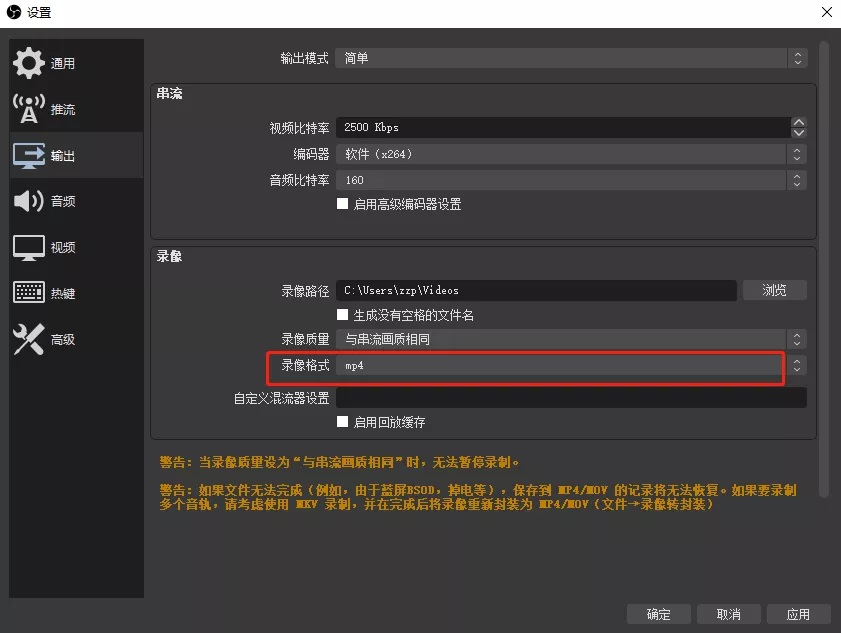Click the 通用 gear icon in sidebar
The height and width of the screenshot is (633, 841).
pyautogui.click(x=28, y=63)
